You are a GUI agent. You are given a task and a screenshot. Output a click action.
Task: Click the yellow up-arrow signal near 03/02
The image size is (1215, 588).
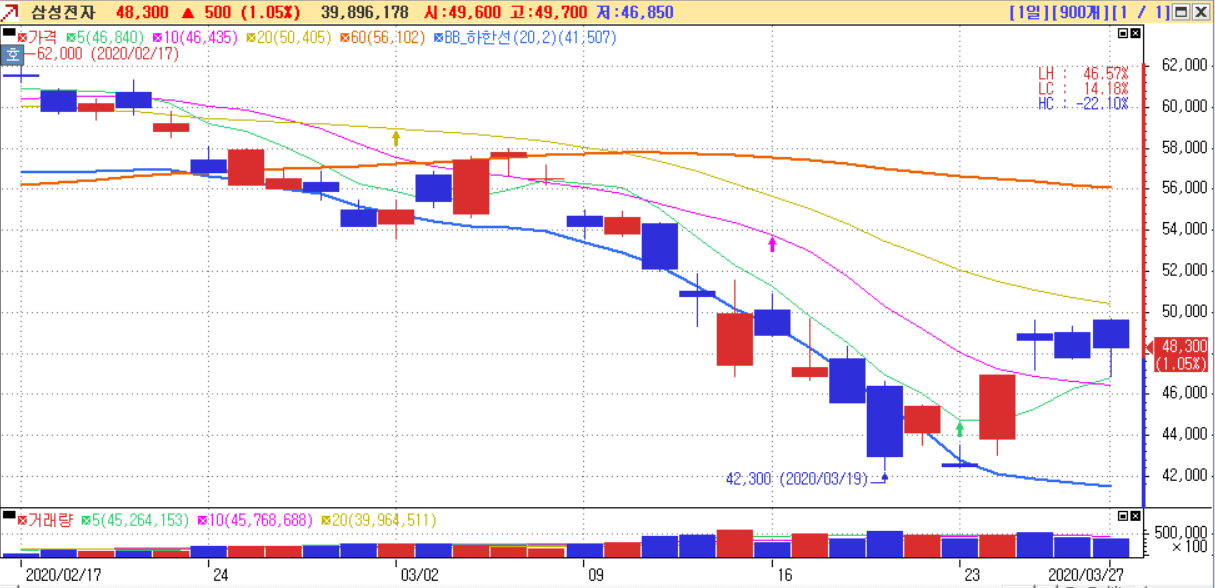tap(396, 138)
